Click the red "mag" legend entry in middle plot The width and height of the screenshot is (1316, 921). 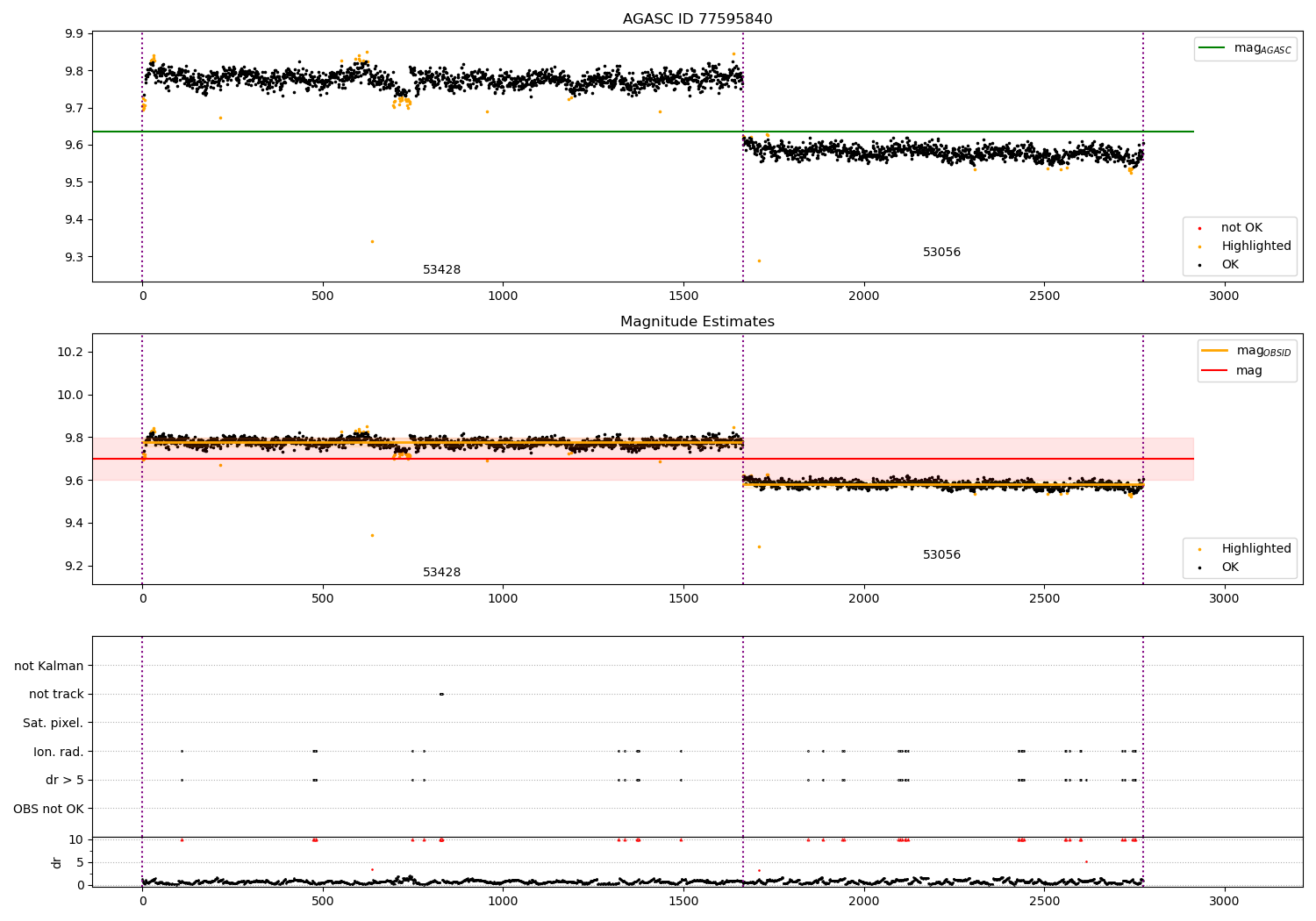pyautogui.click(x=1249, y=371)
